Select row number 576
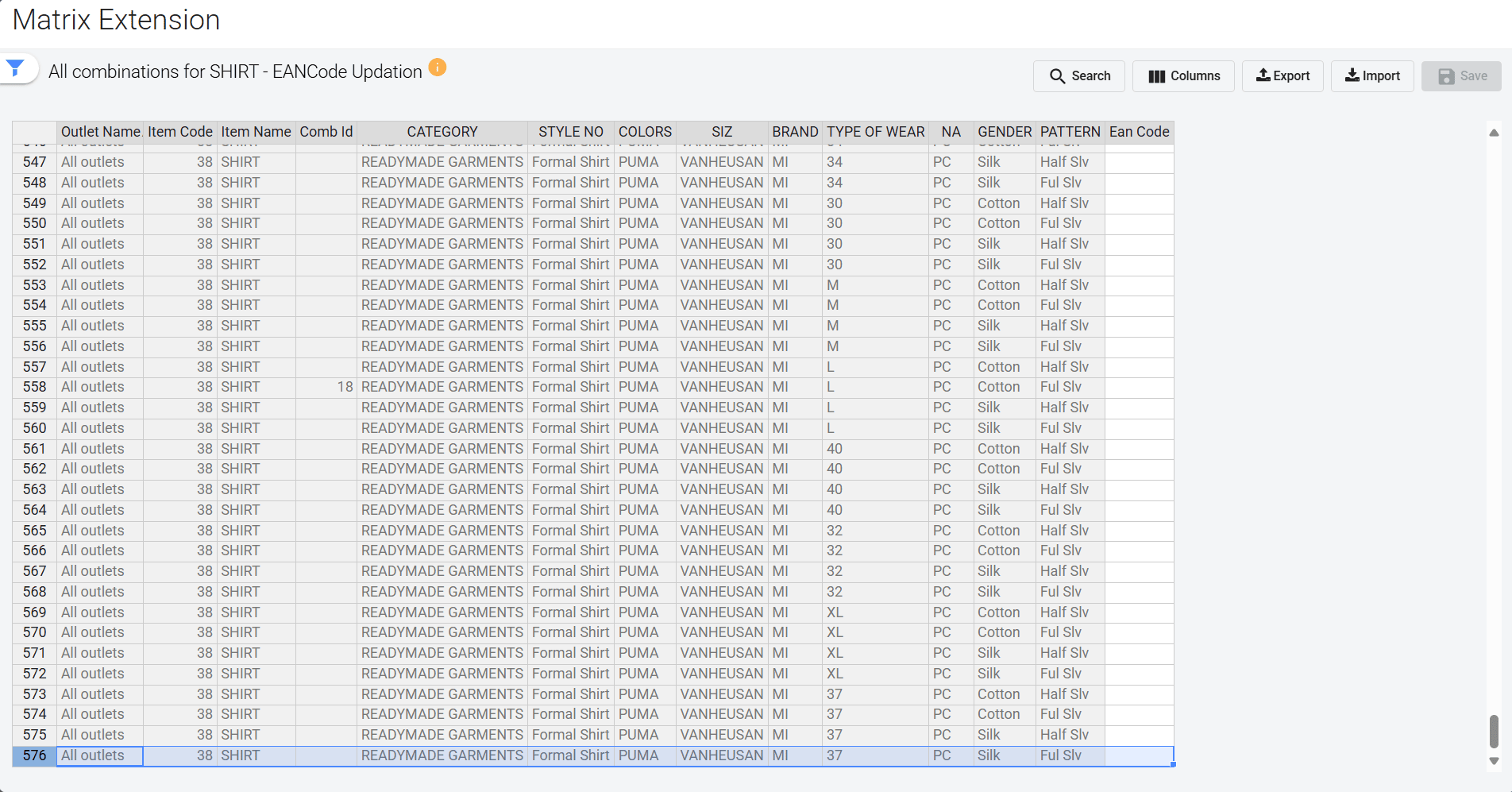 (x=35, y=755)
